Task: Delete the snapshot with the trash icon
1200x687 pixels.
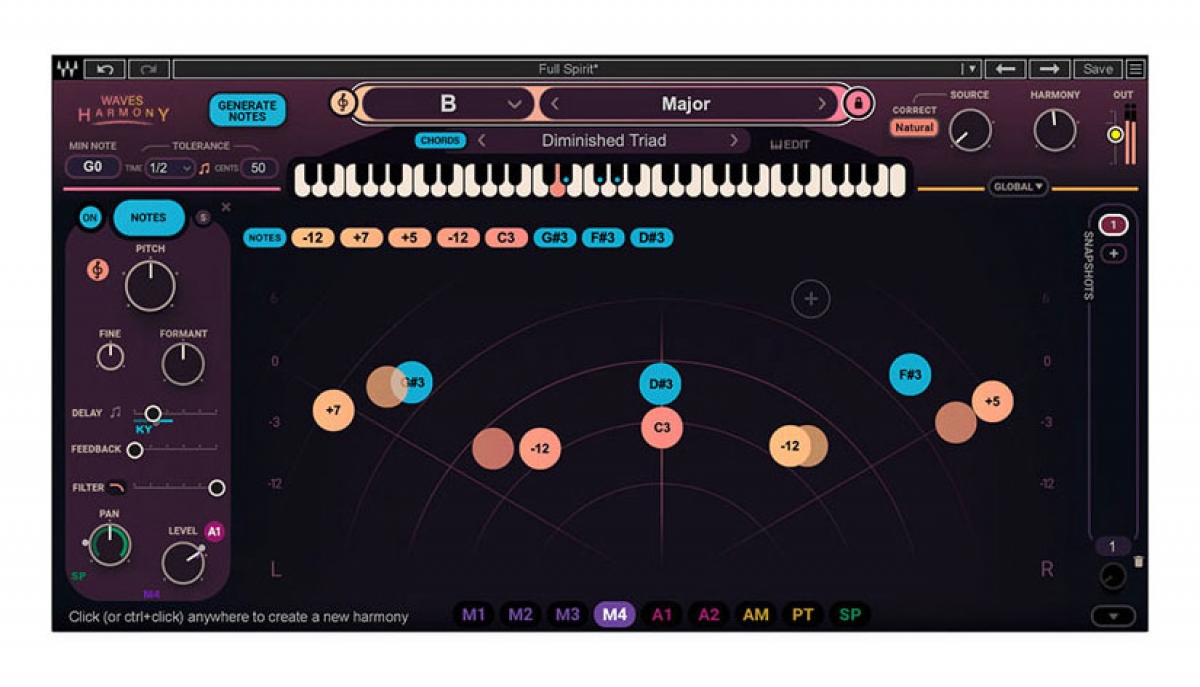Action: click(1138, 562)
